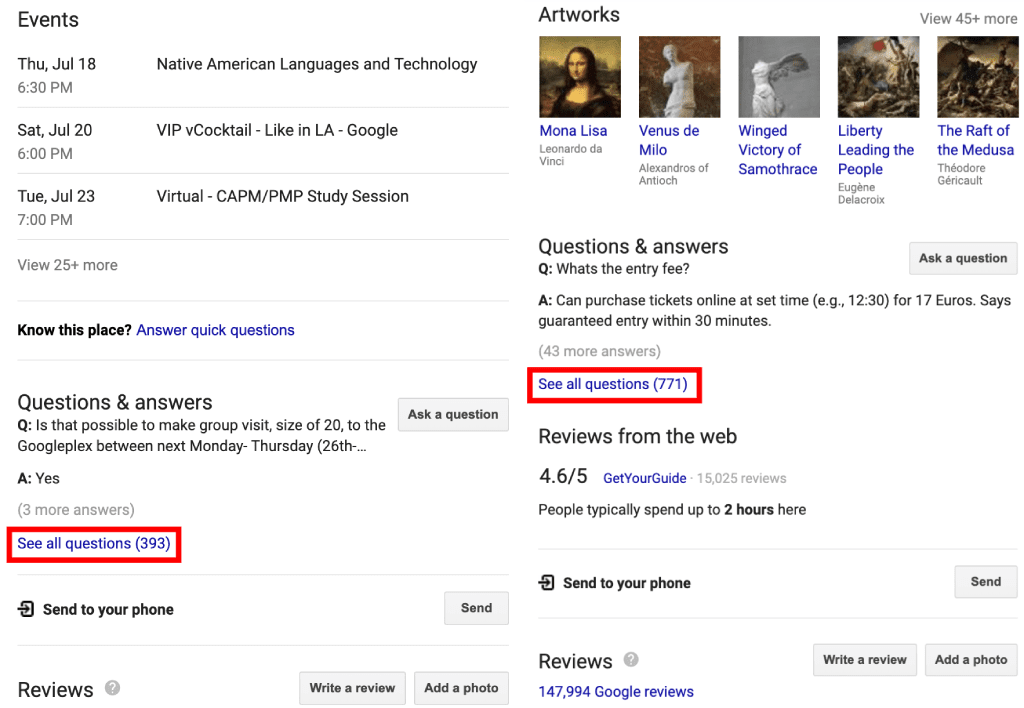Click Ask a question button under Artworks

click(x=963, y=259)
